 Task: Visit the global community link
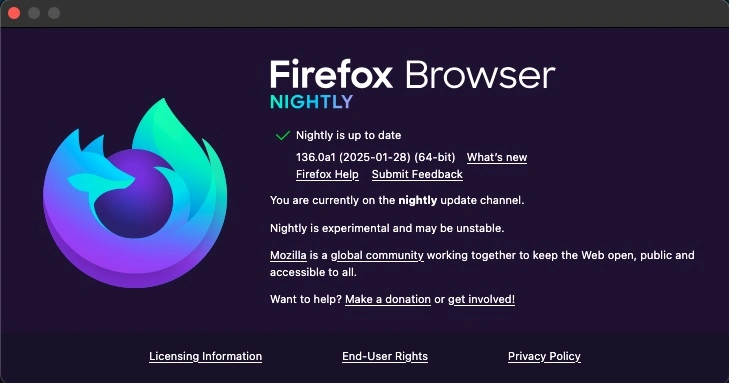(377, 255)
